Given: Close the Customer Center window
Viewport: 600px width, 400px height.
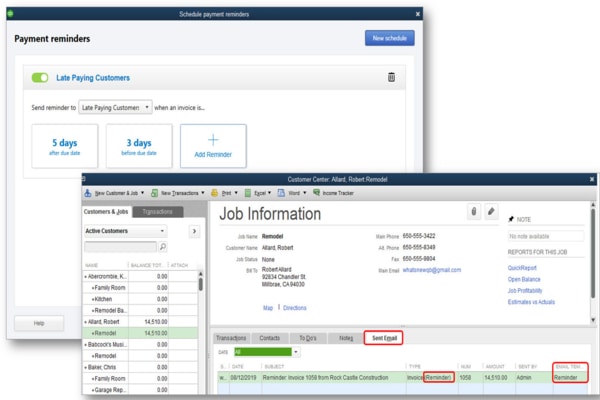Looking at the screenshot, I should [592, 179].
